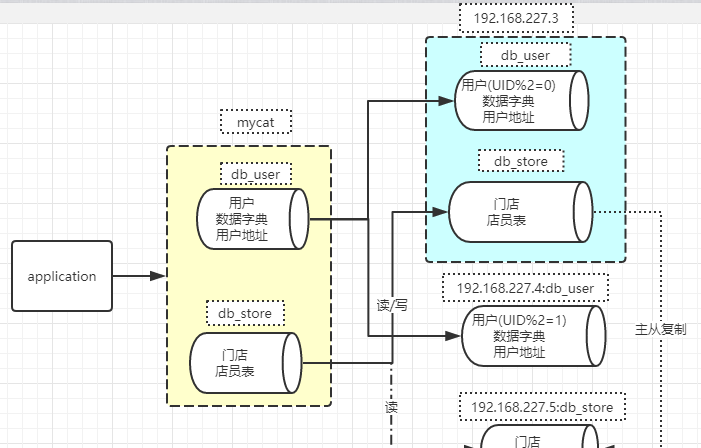Viewport: 701px width, 448px height.
Task: Select db_user label in cyan container
Action: [525, 55]
